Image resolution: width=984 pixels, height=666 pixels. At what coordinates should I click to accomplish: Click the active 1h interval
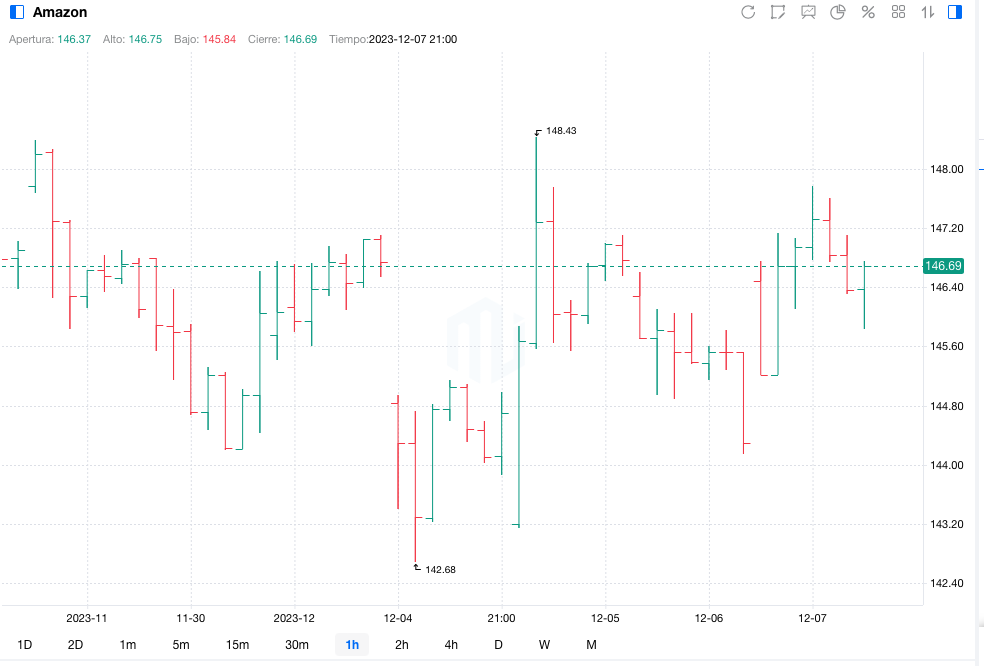352,645
